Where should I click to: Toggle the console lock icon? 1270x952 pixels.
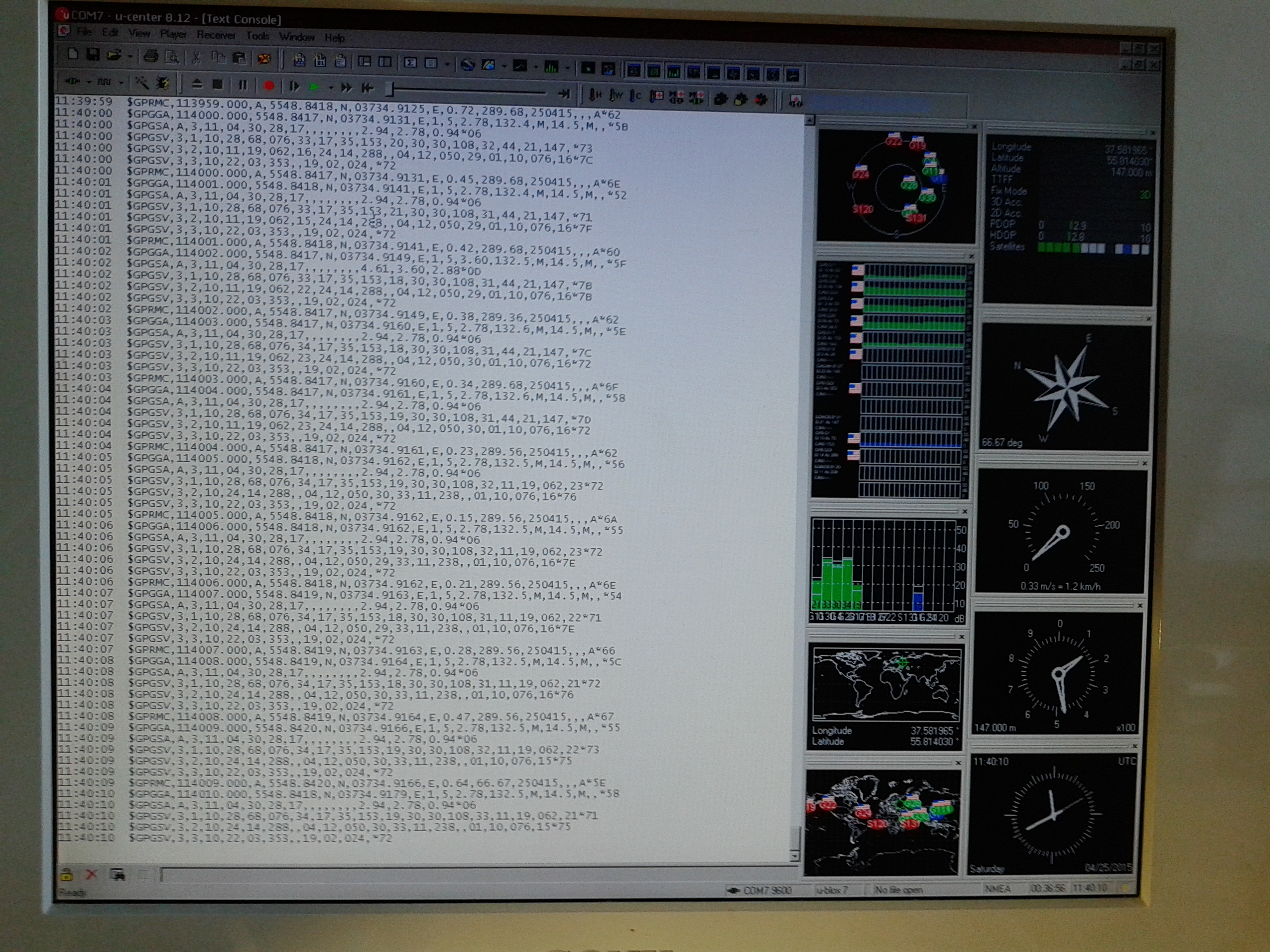click(66, 875)
